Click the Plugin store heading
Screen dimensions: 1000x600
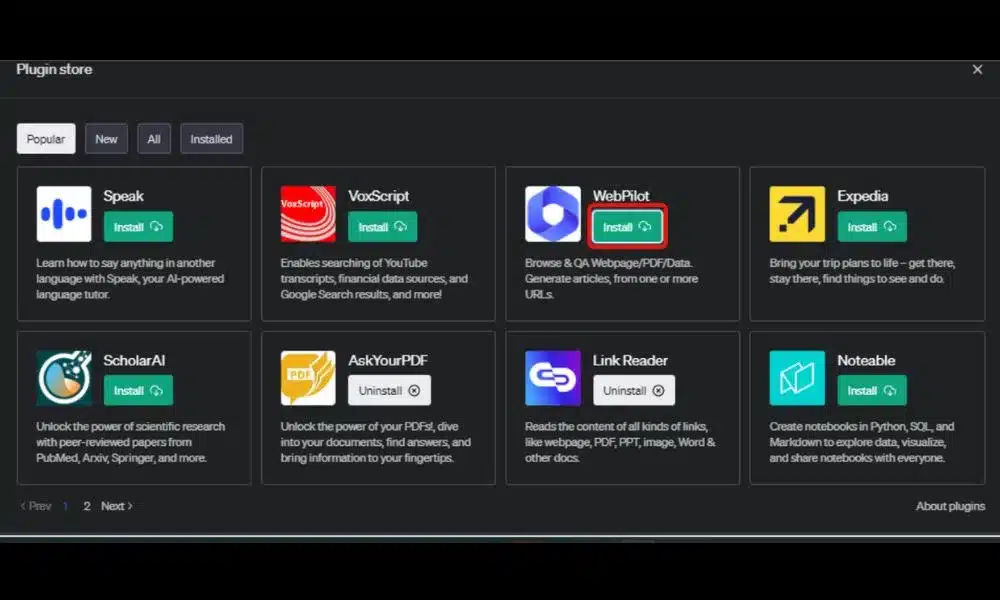54,69
